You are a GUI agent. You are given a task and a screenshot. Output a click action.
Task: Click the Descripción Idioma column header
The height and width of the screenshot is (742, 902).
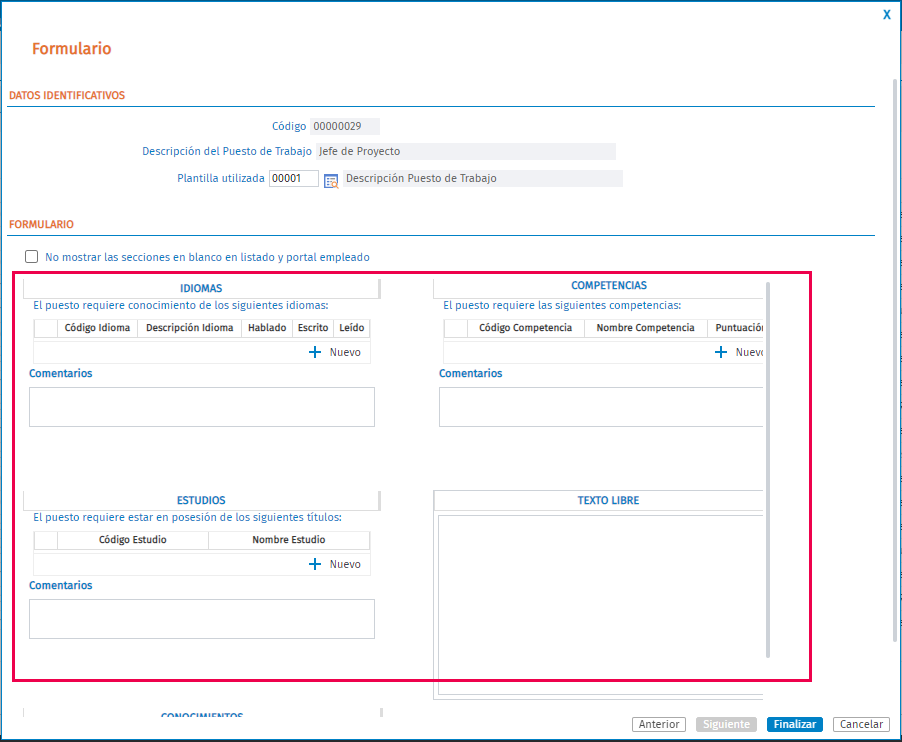189,328
